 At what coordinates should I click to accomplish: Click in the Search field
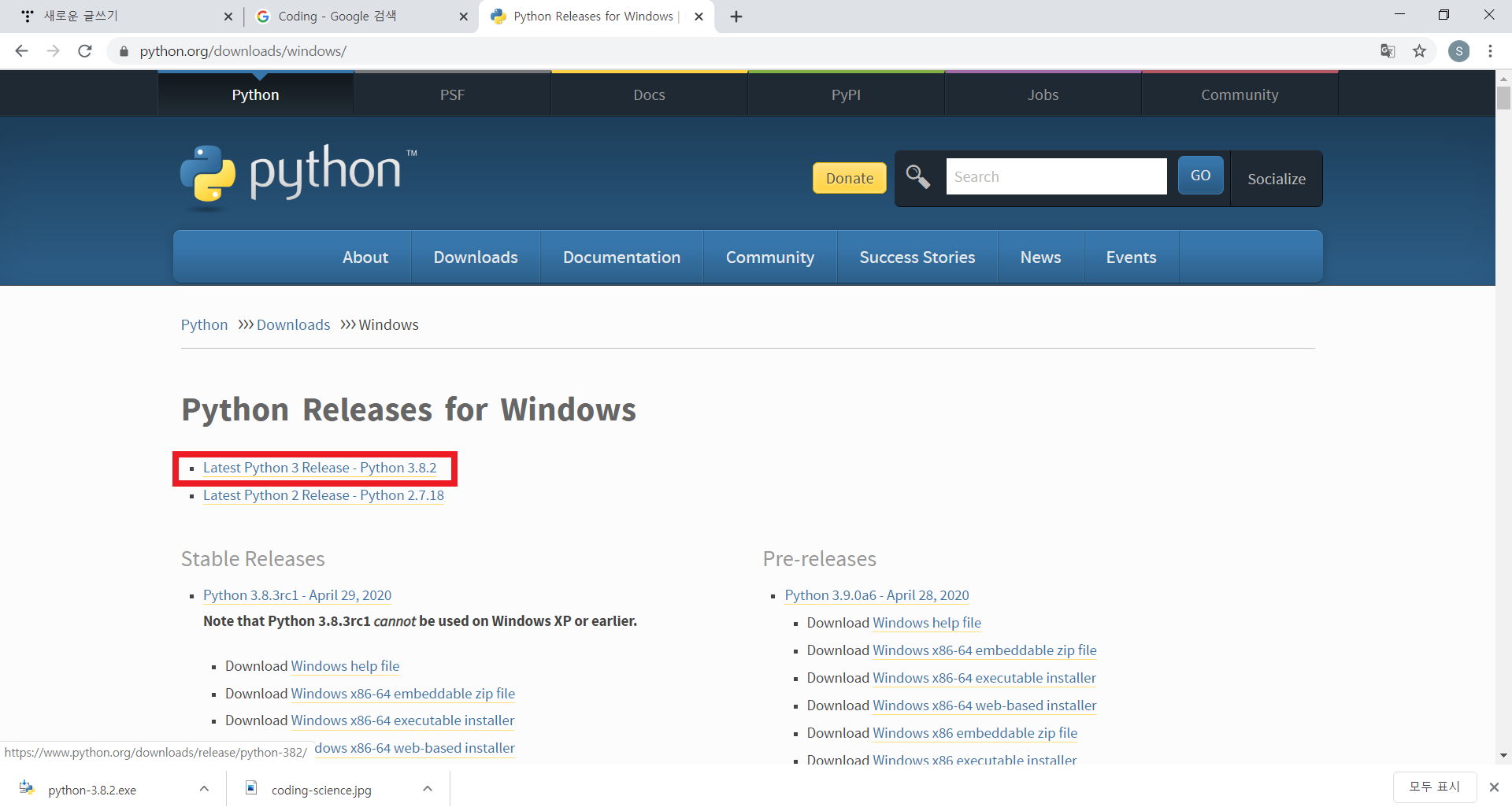(1056, 176)
